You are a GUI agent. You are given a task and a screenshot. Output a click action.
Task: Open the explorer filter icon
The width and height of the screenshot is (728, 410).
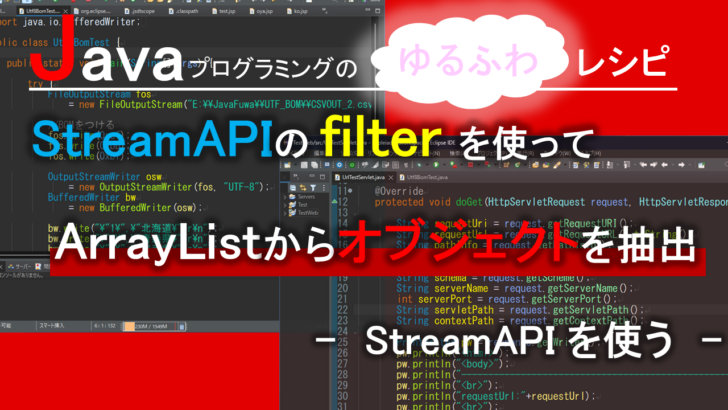(x=313, y=188)
